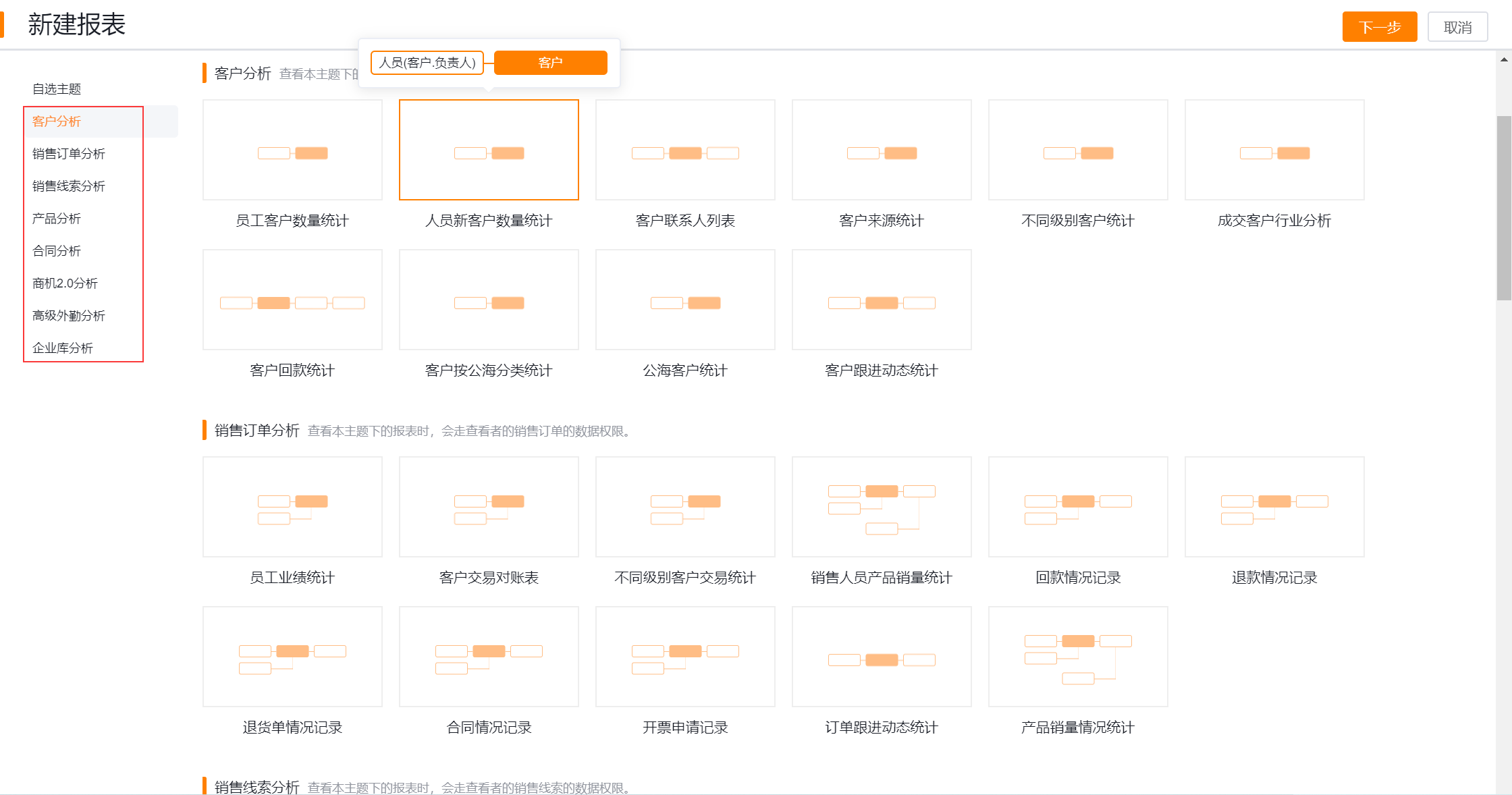
Task: Choose the 人员新客户数量统计 template thumbnail
Action: (x=489, y=150)
